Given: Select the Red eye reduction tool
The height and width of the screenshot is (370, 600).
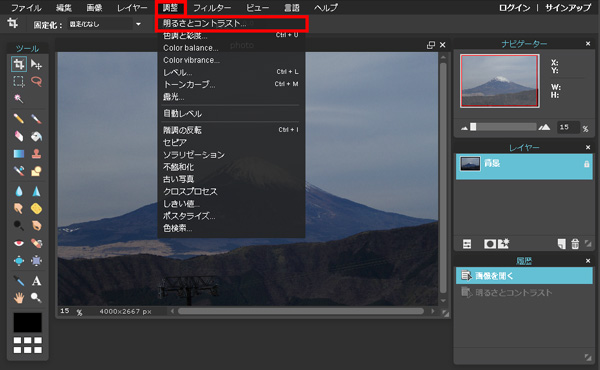Looking at the screenshot, I should coord(18,243).
